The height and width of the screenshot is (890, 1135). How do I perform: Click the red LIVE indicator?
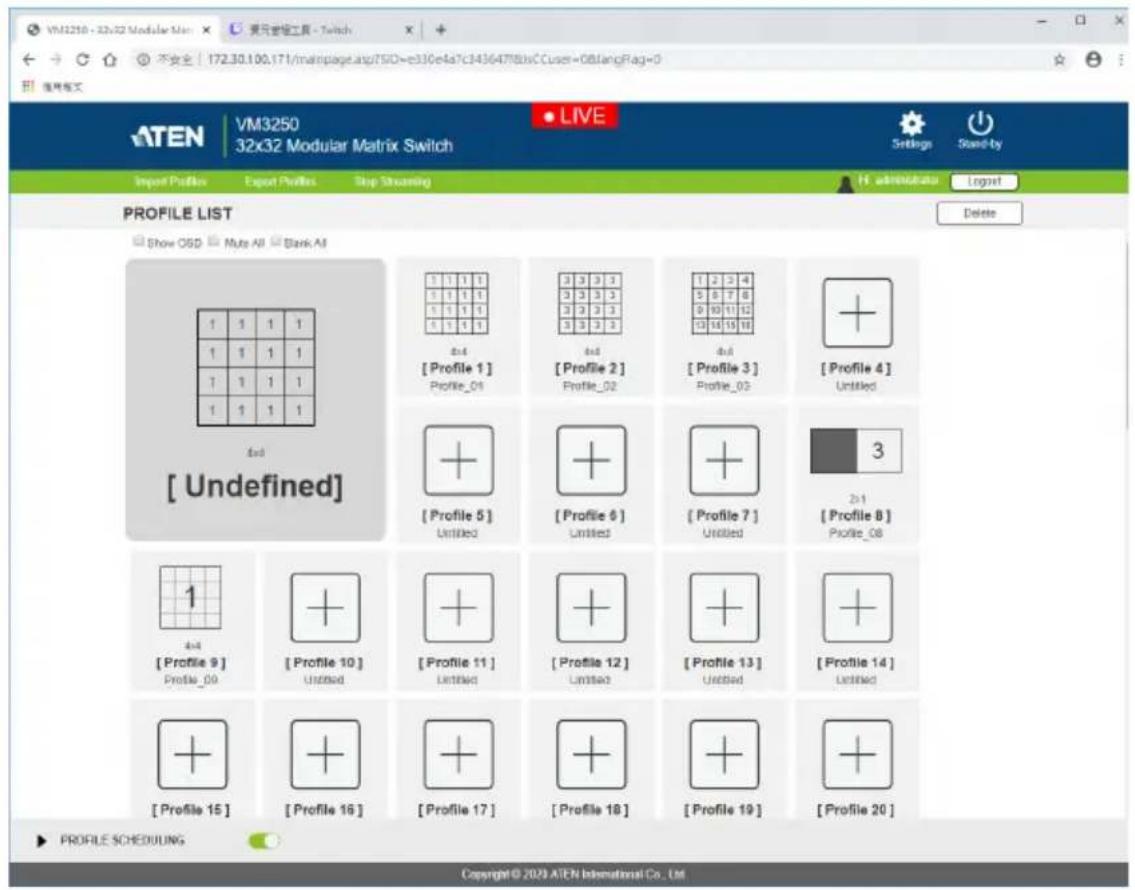point(575,116)
